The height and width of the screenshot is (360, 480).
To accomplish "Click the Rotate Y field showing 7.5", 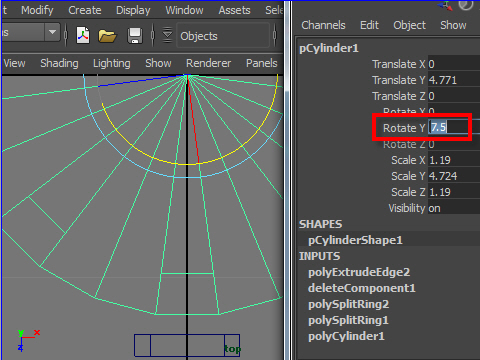I will coord(454,127).
